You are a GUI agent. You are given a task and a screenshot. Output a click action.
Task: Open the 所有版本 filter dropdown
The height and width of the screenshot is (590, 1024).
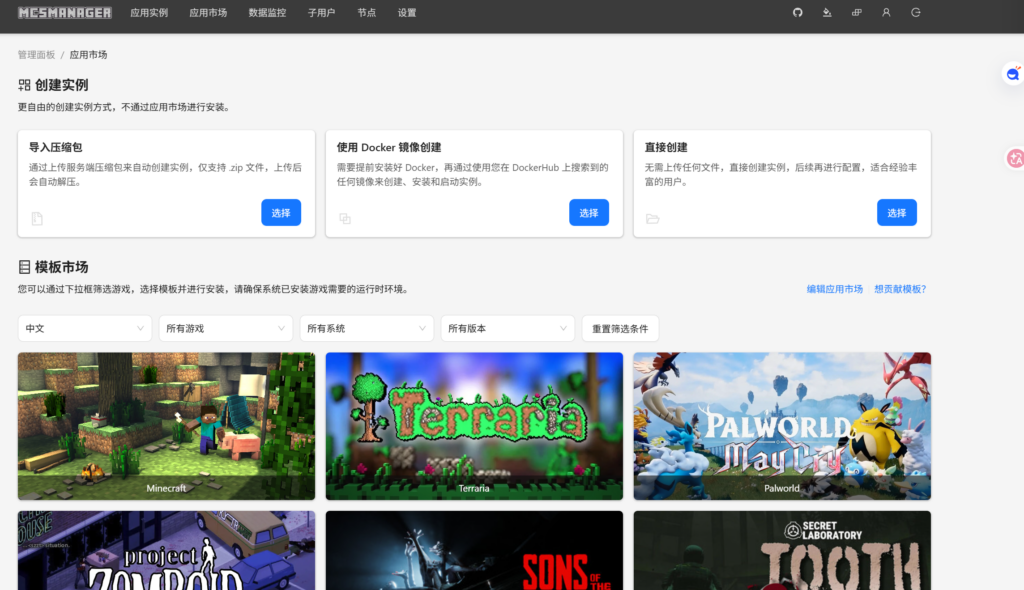(x=508, y=328)
